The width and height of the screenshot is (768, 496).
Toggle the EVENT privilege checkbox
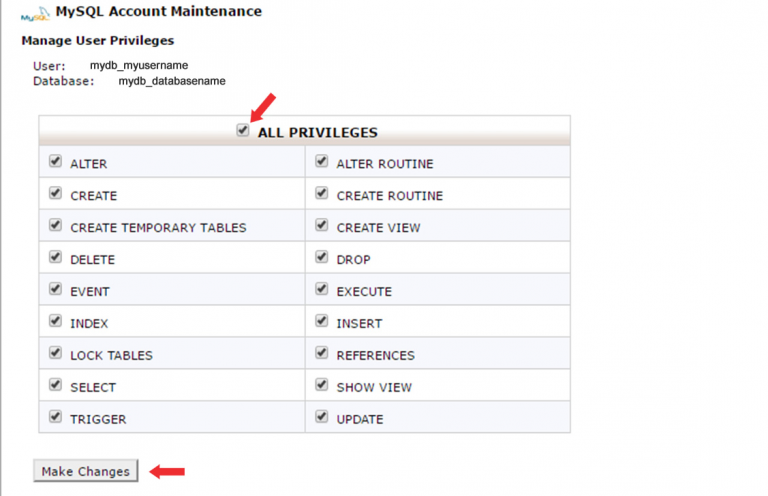pos(54,290)
